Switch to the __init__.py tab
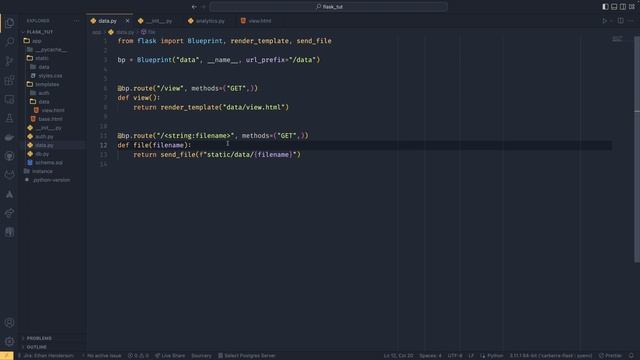This screenshot has width=640, height=360. tap(158, 21)
